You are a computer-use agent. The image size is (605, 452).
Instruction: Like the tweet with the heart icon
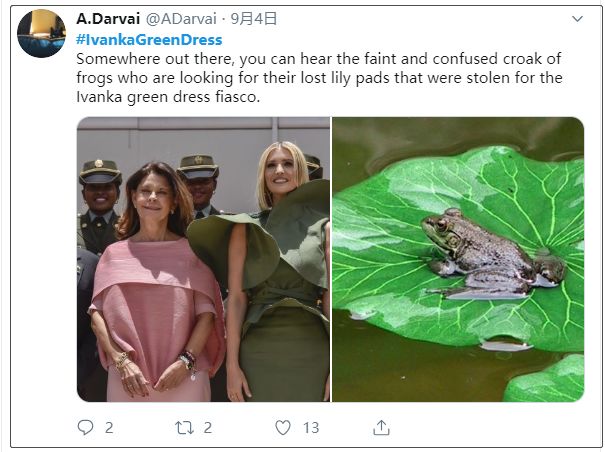point(283,428)
